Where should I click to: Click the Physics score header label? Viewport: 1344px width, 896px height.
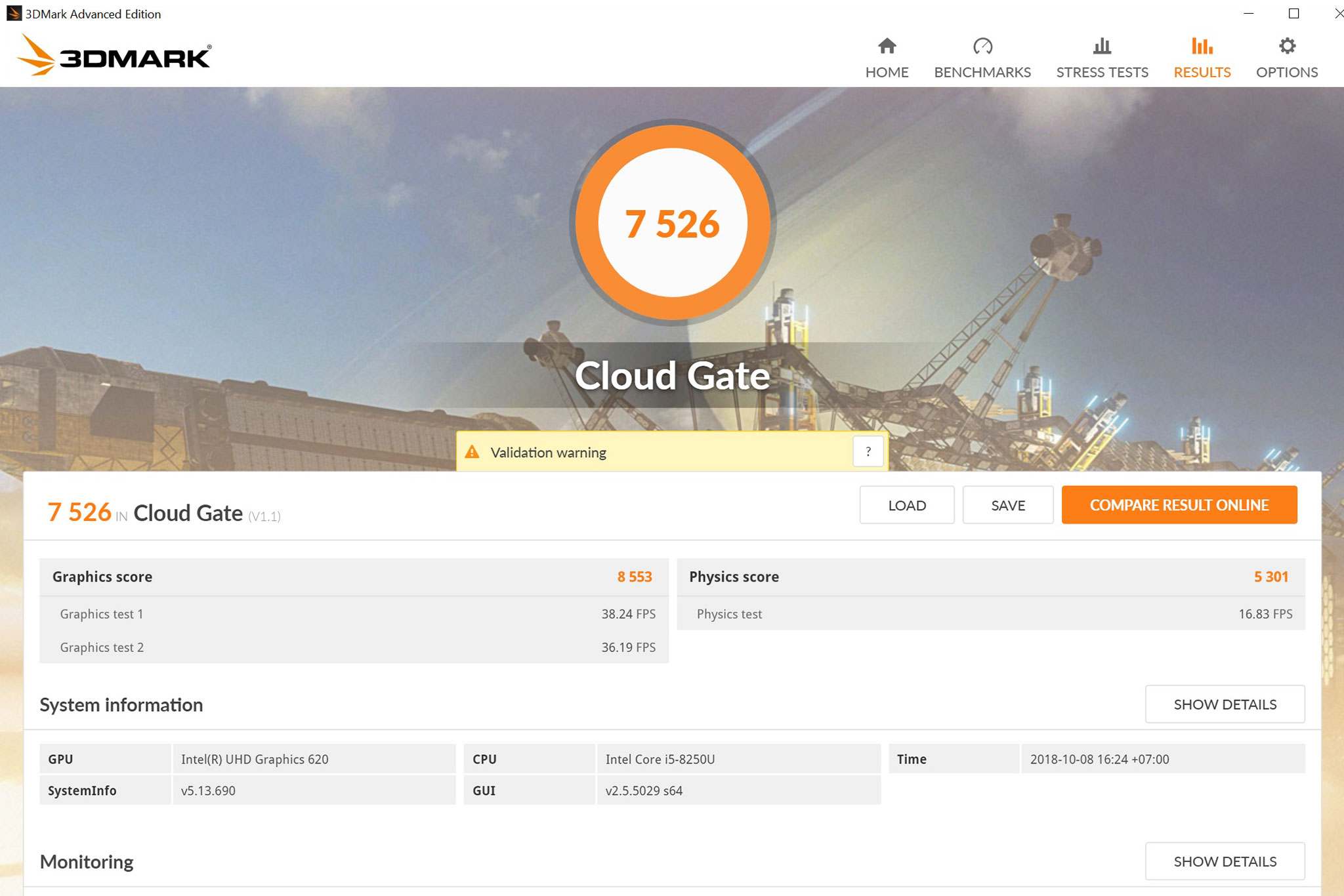pos(734,577)
